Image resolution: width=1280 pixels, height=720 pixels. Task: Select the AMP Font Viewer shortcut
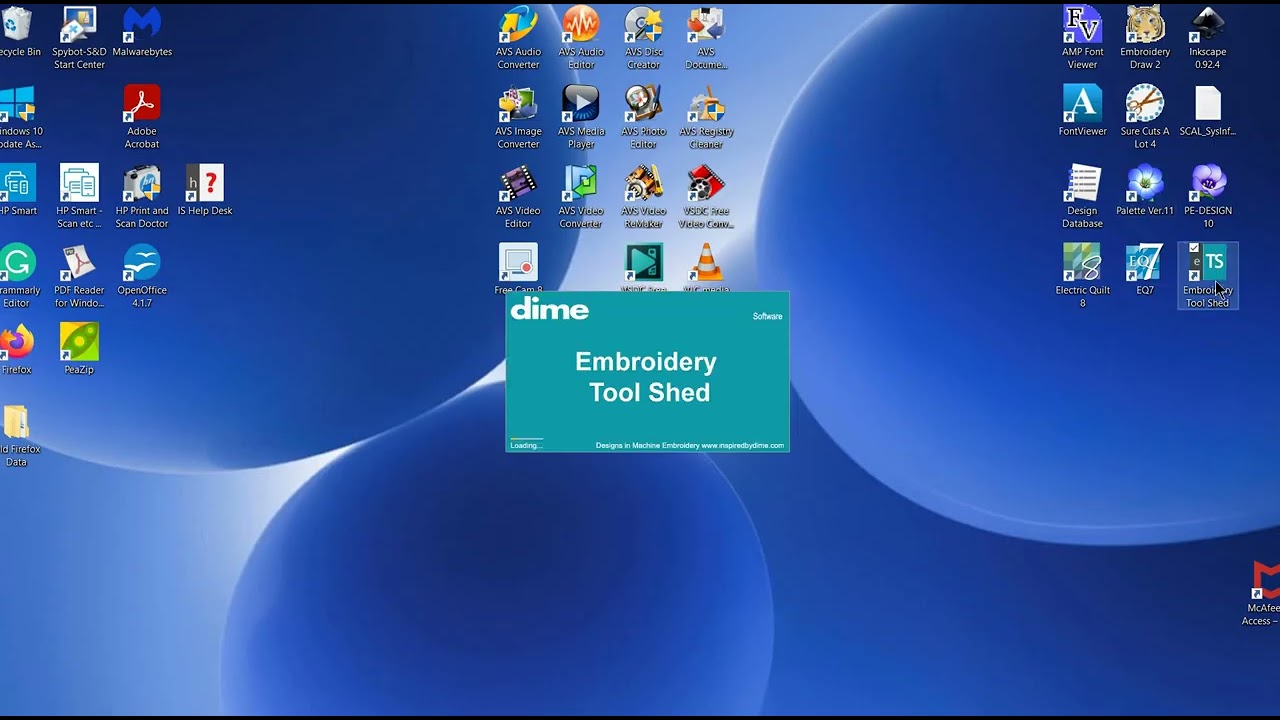click(x=1082, y=37)
